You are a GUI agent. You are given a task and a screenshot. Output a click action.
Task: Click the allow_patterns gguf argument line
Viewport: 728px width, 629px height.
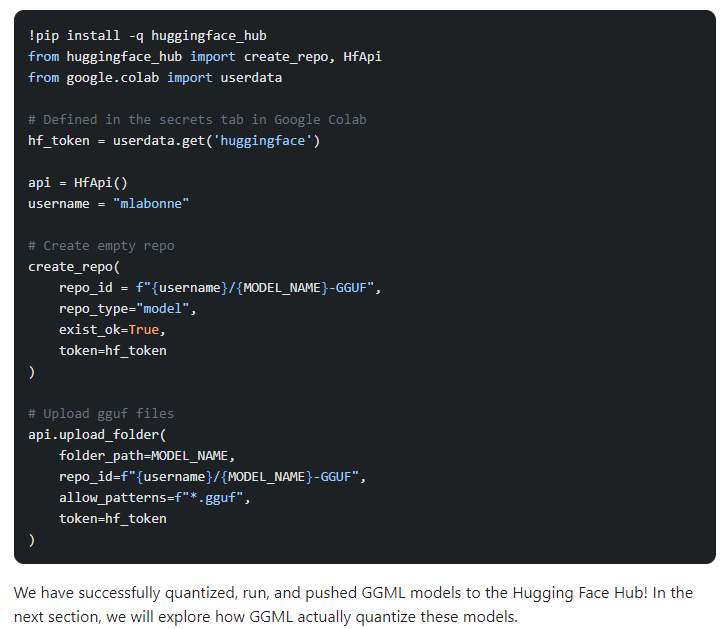(154, 497)
